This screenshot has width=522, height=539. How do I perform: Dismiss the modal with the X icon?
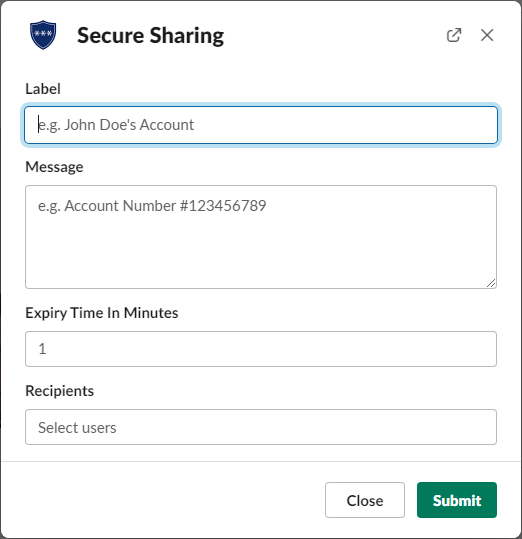(x=487, y=35)
